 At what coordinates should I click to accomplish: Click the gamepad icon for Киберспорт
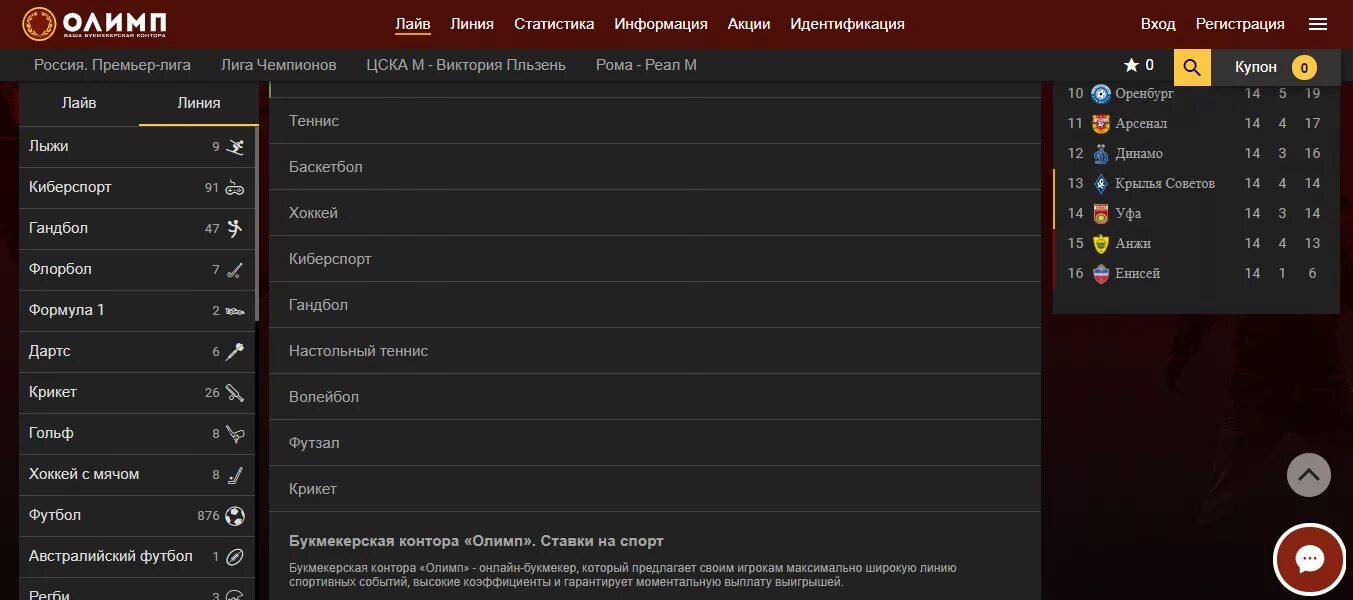click(235, 188)
